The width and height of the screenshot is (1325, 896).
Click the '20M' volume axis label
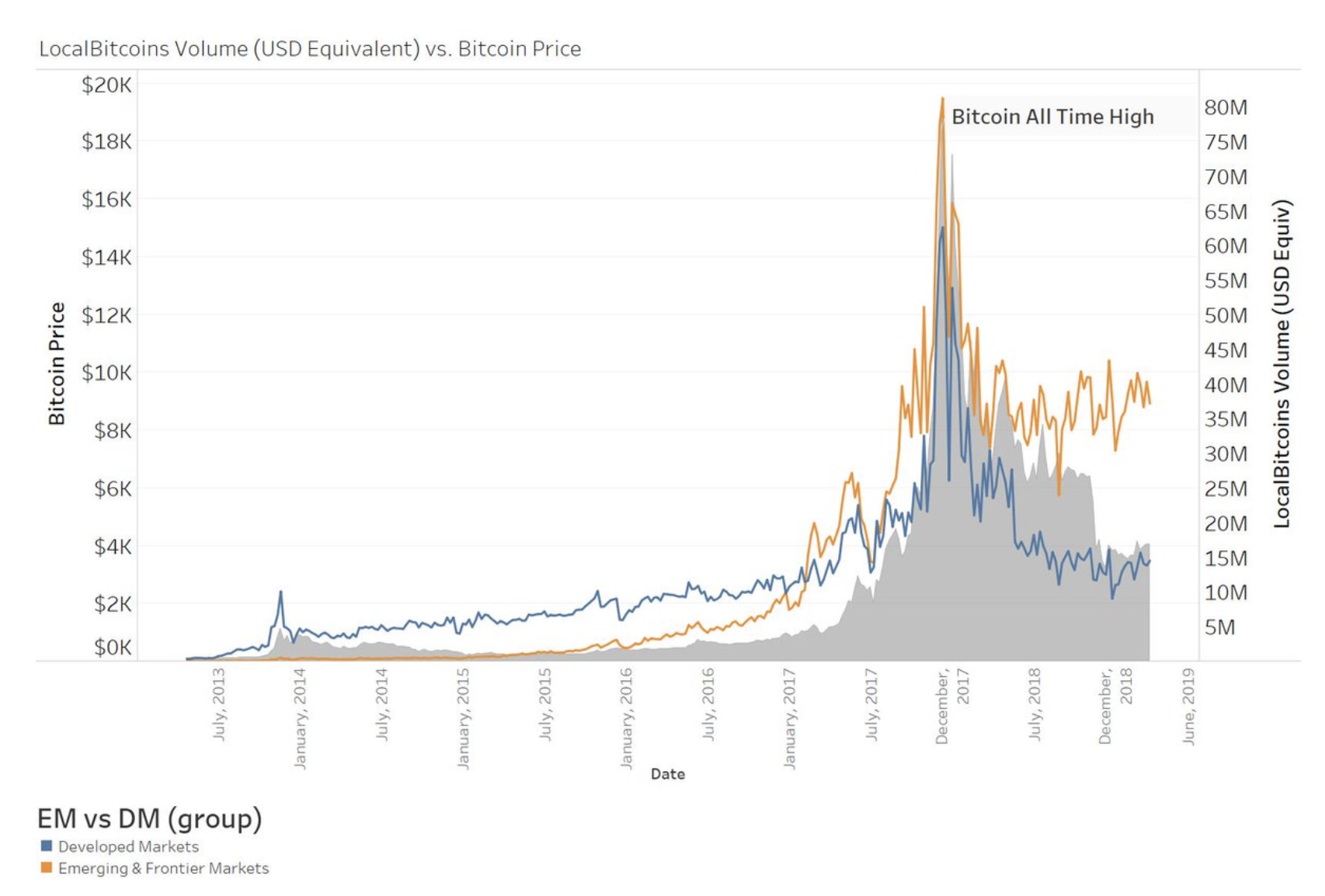[1226, 523]
